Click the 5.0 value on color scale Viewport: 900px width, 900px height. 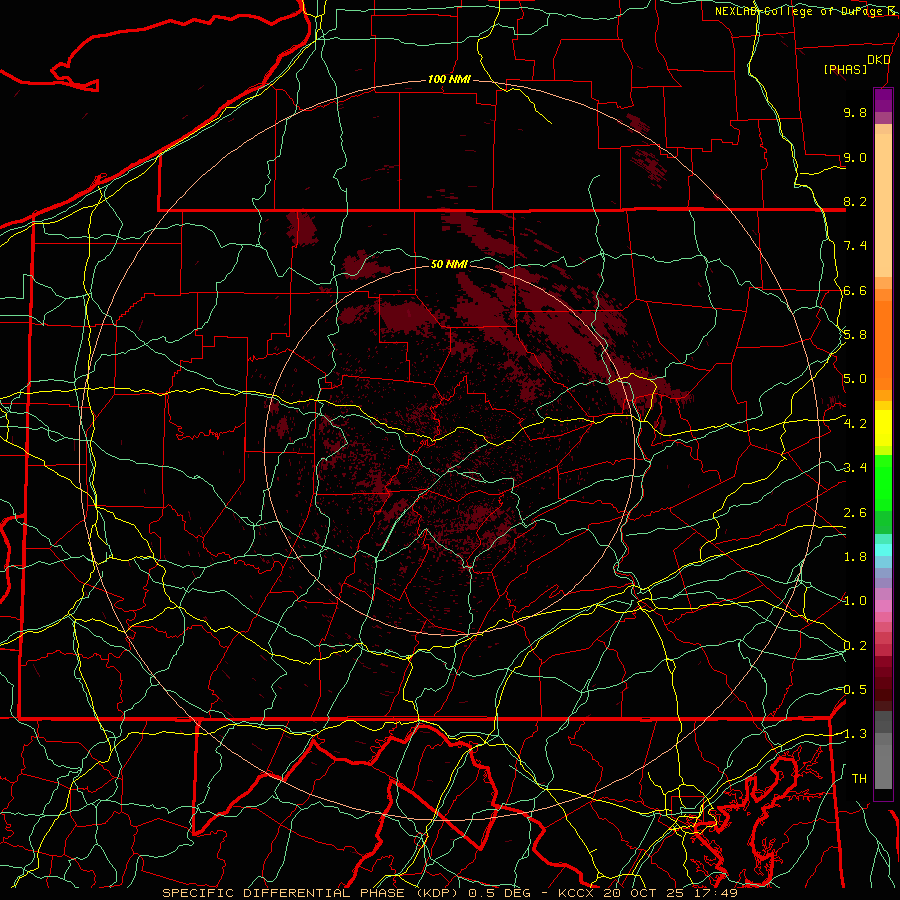855,379
